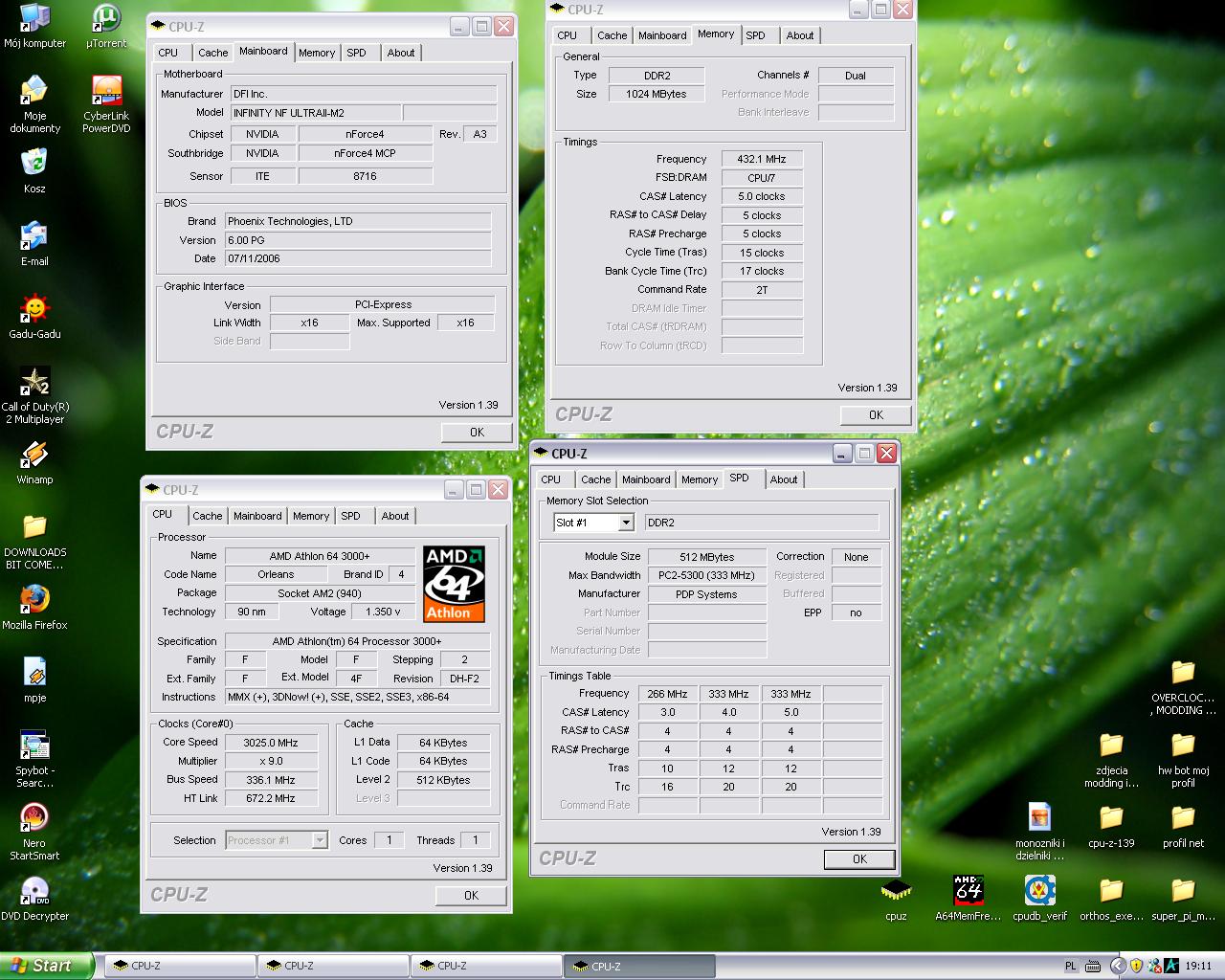This screenshot has width=1225, height=980.
Task: Select the Max Bandwidth PC2-5300 field
Action: tap(707, 575)
